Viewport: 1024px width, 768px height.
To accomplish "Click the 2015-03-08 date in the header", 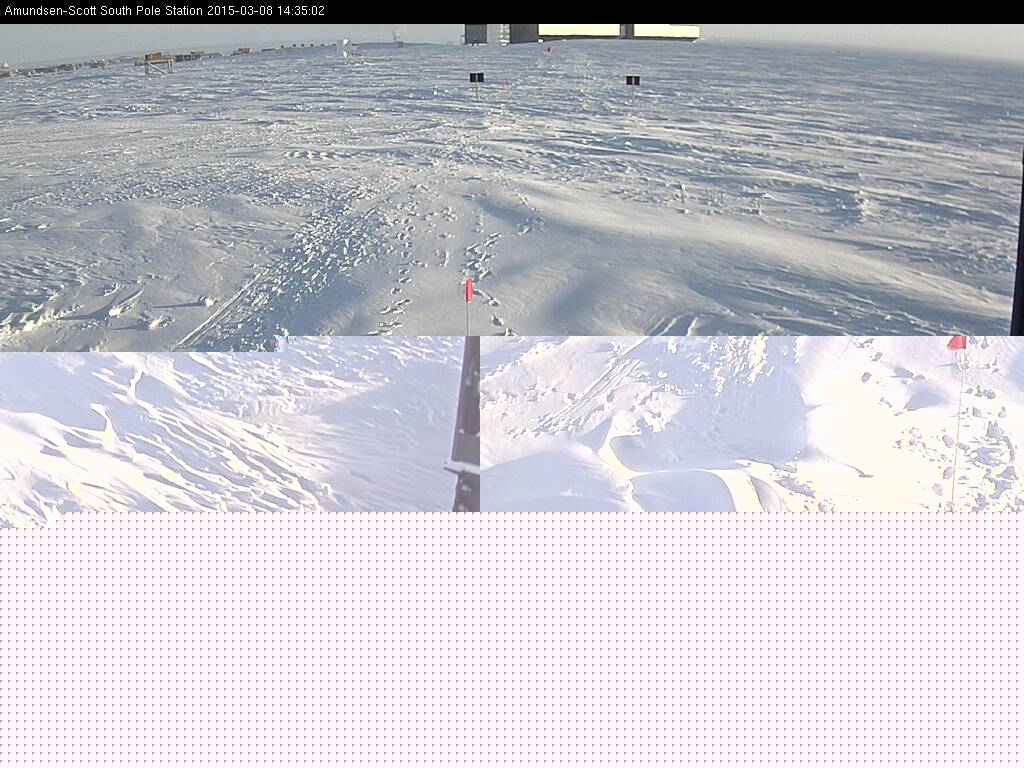I will pyautogui.click(x=240, y=11).
